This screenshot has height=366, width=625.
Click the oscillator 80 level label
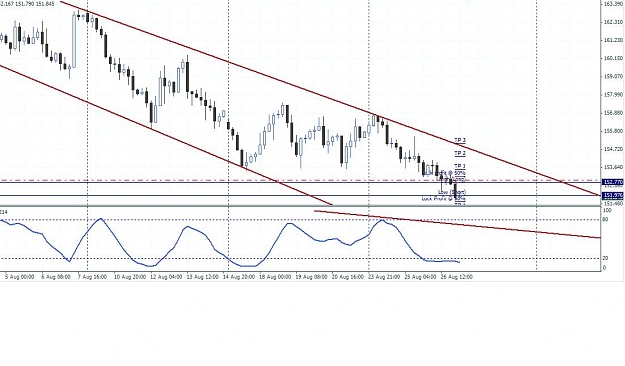point(605,219)
